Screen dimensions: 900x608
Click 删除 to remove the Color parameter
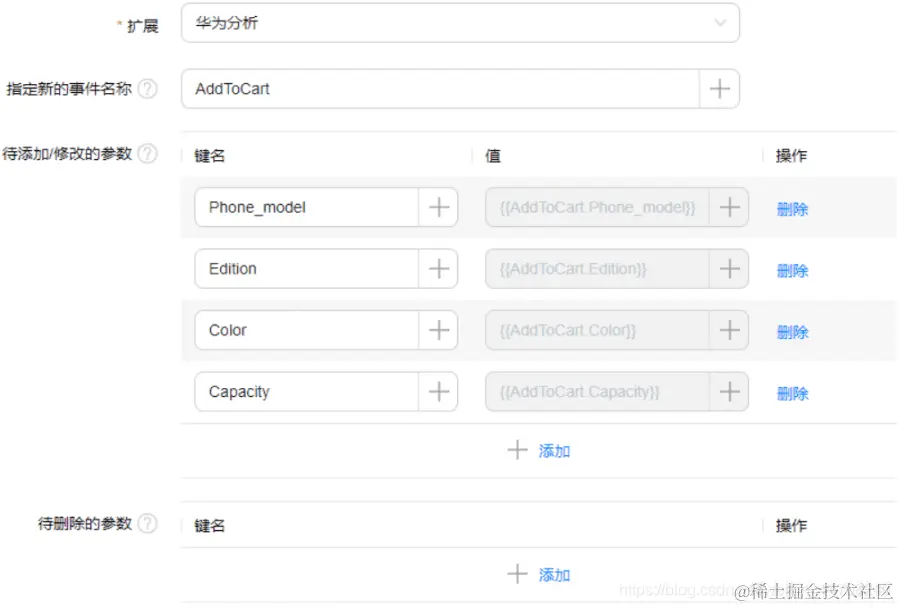click(791, 332)
